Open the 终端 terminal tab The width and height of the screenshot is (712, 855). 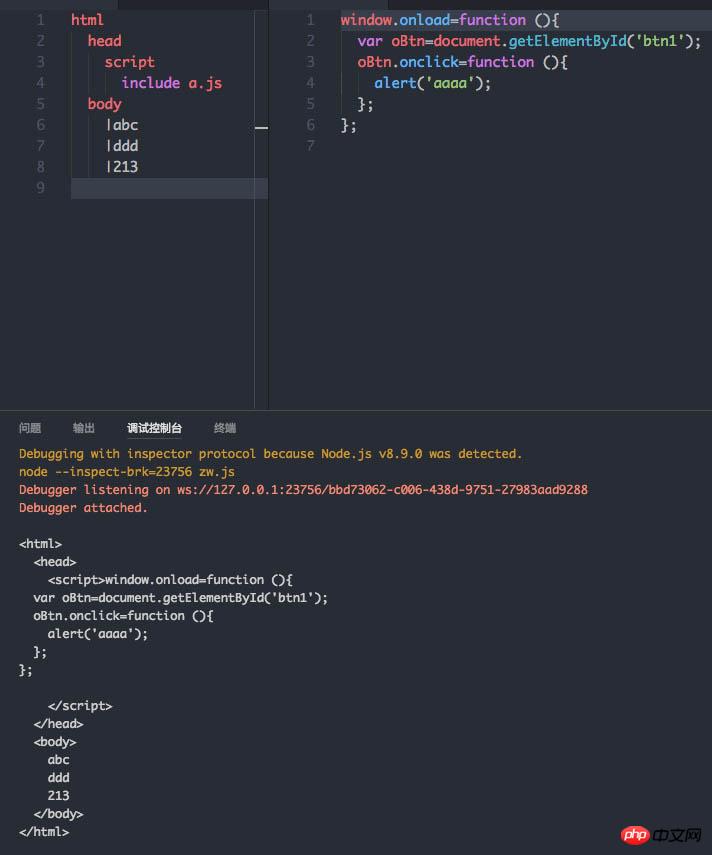225,428
